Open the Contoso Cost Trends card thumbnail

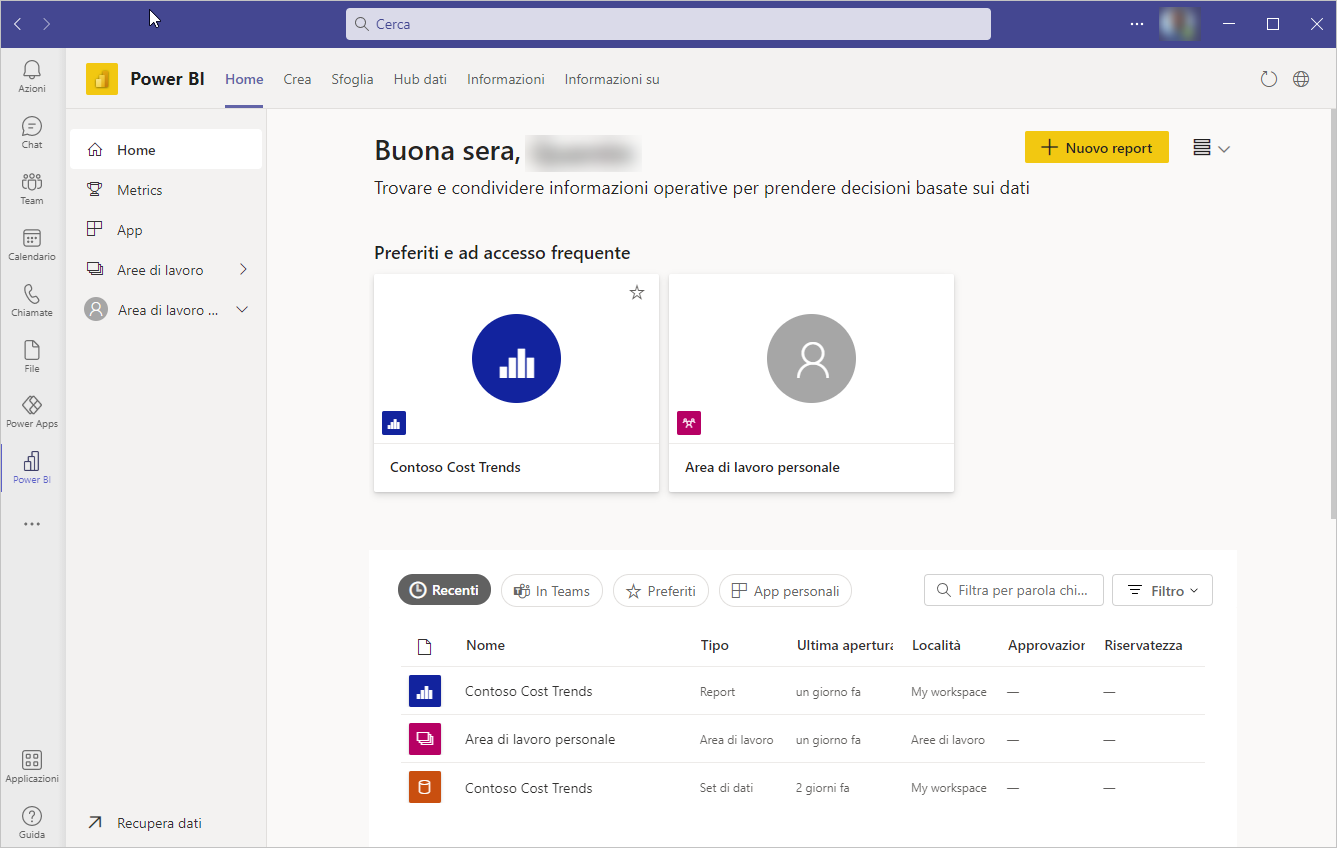click(x=516, y=358)
